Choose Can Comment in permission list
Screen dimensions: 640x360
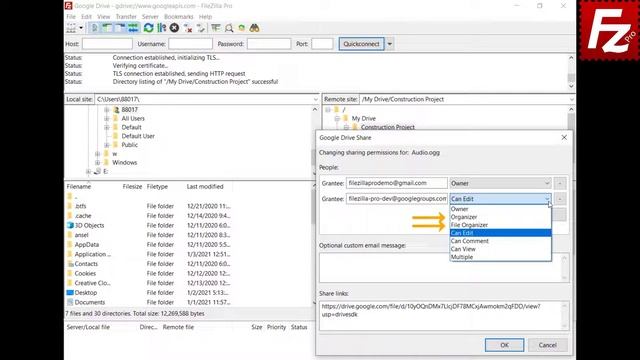pyautogui.click(x=500, y=241)
